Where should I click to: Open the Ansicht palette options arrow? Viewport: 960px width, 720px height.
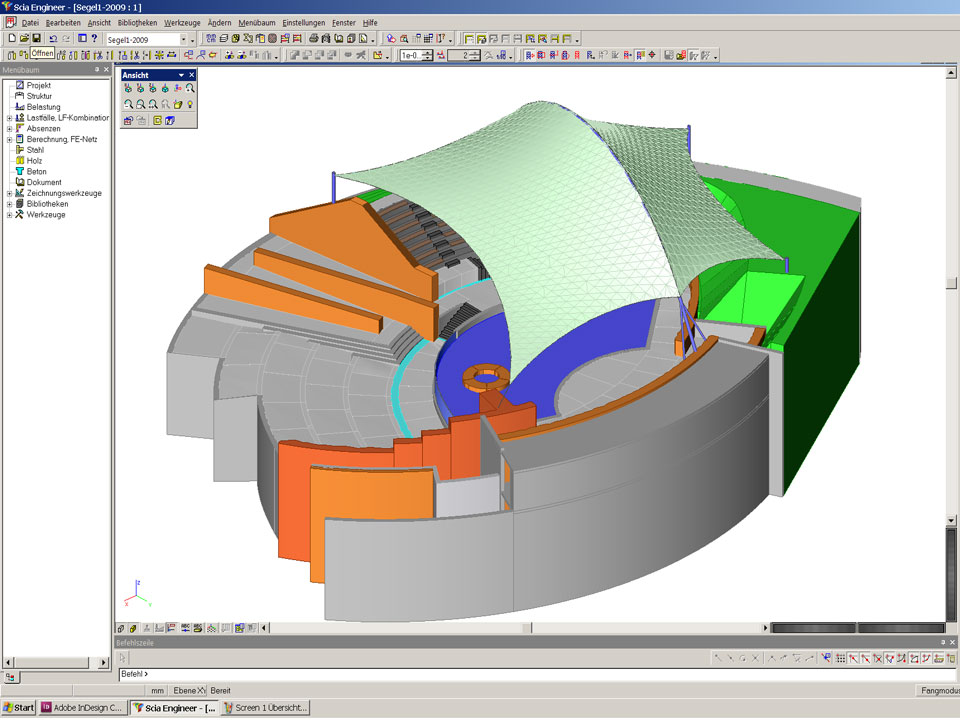181,75
